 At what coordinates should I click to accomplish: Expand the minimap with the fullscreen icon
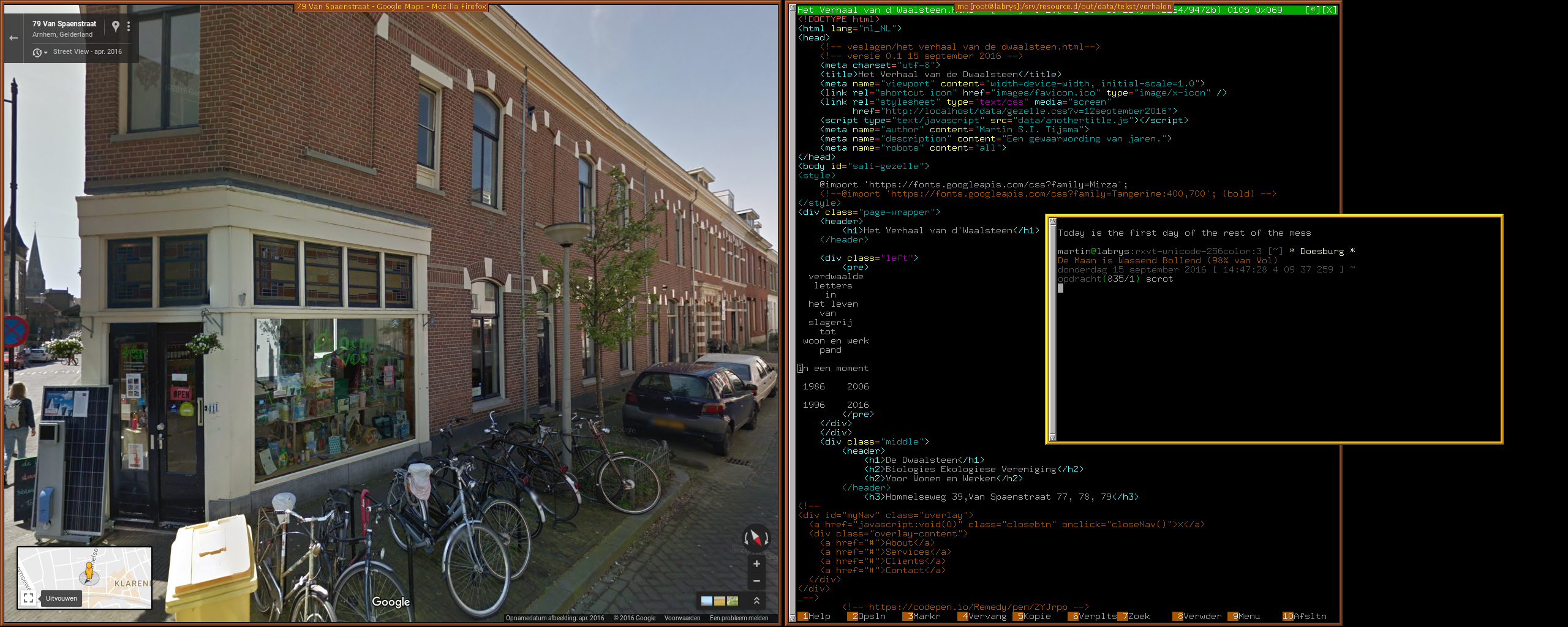[28, 598]
